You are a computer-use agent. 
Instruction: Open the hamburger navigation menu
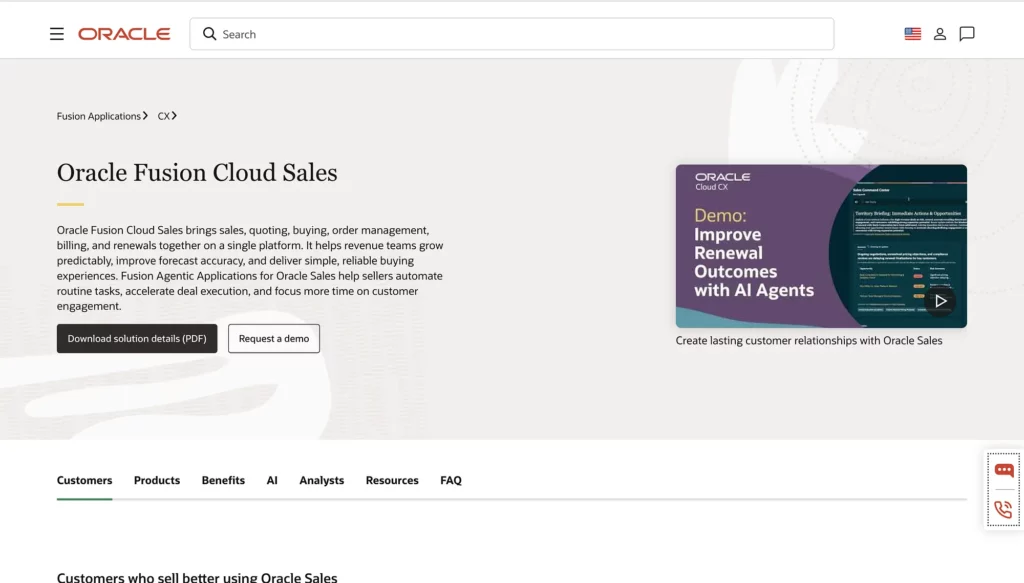coord(57,34)
